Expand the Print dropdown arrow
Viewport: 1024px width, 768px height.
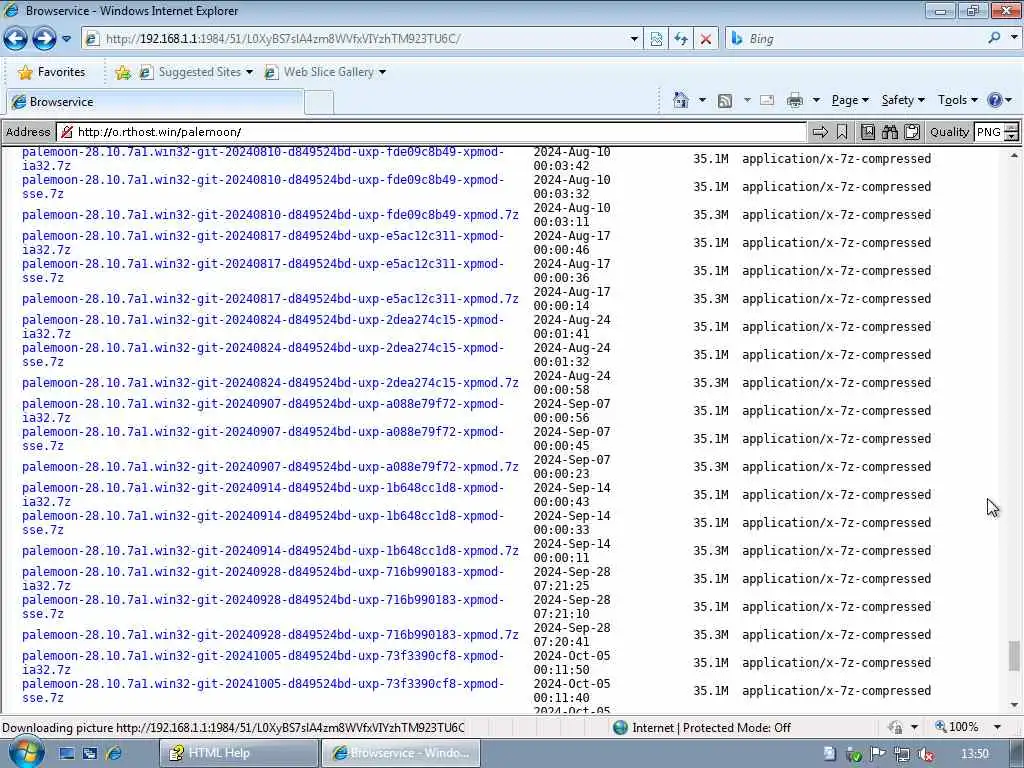816,100
